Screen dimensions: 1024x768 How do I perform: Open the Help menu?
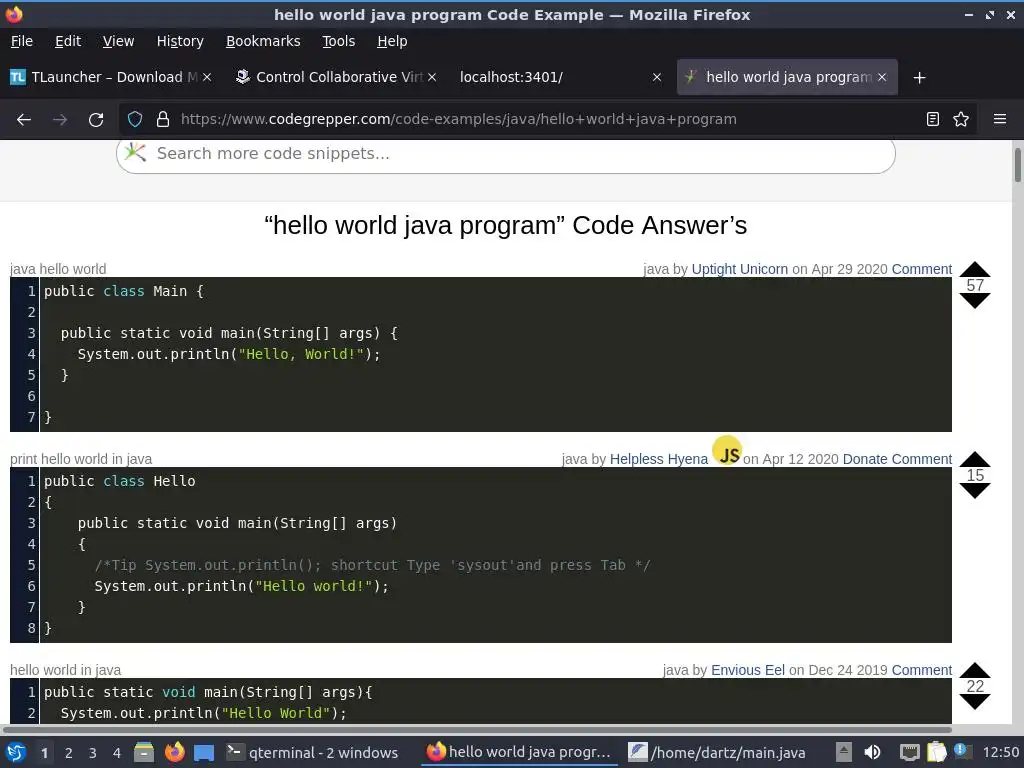coord(392,41)
